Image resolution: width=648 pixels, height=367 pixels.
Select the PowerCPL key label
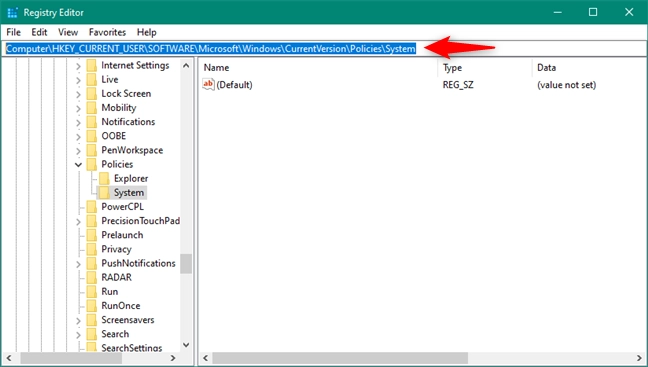pyautogui.click(x=122, y=207)
